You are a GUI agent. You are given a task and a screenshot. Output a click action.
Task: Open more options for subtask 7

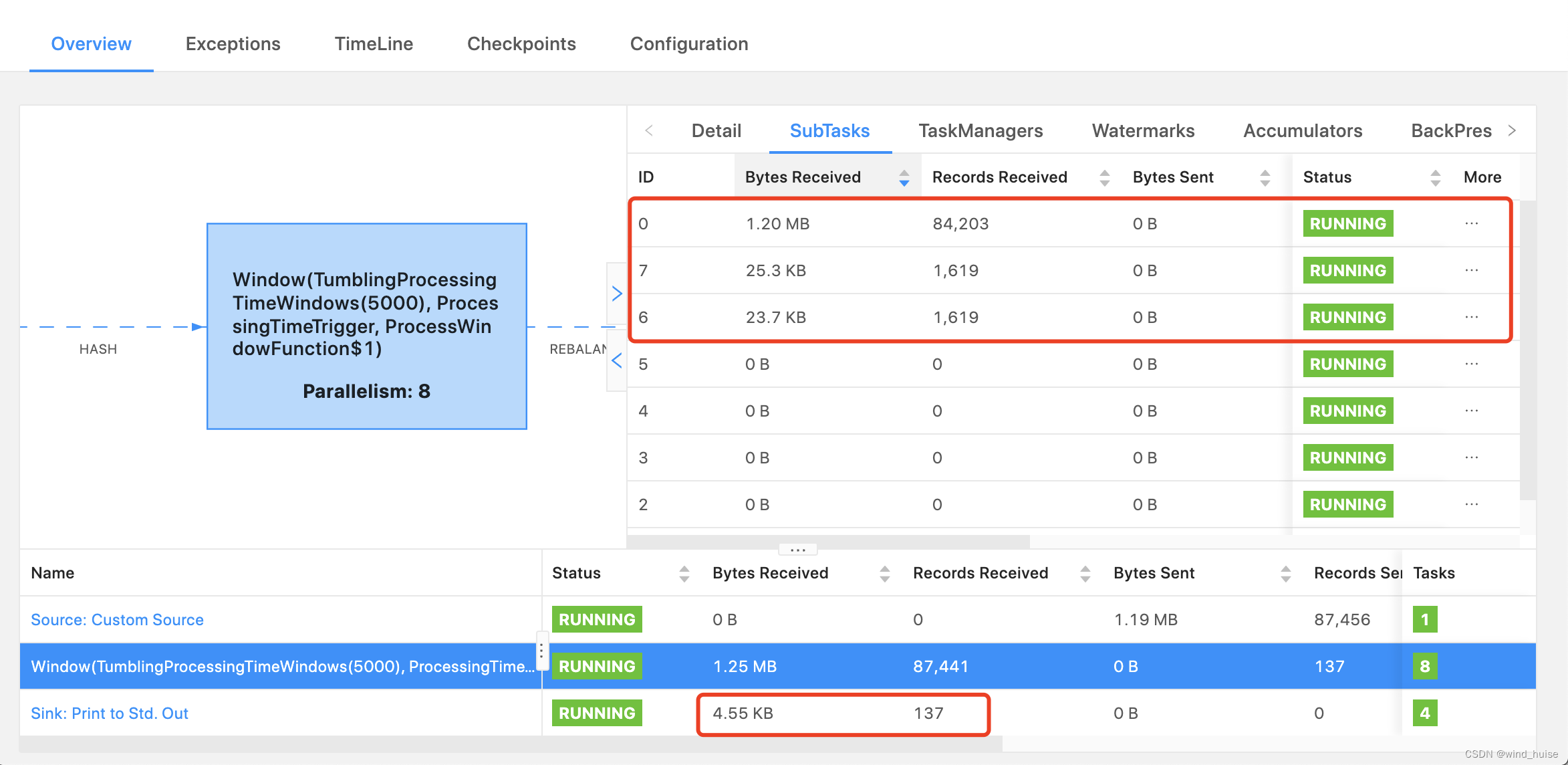1471,270
